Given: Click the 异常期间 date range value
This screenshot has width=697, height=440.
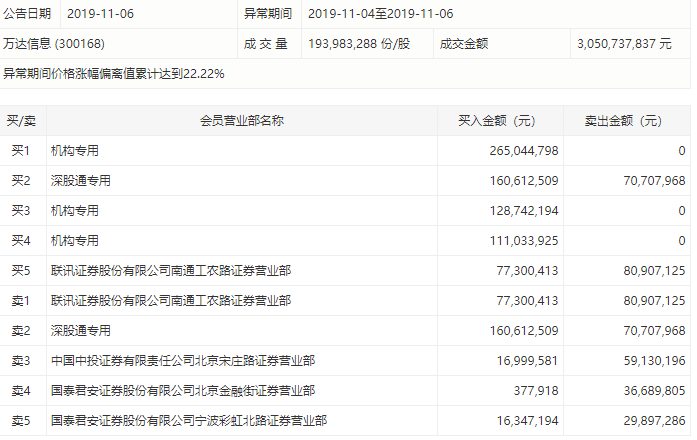Looking at the screenshot, I should [x=381, y=14].
